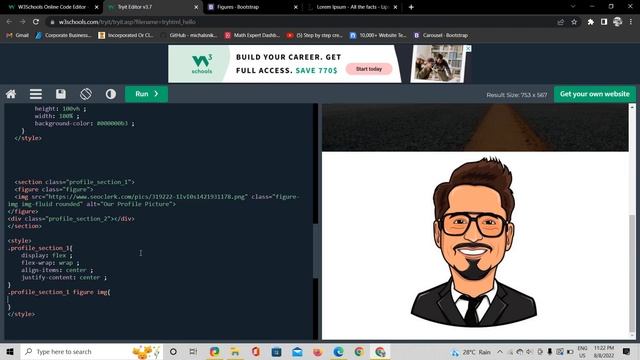The width and height of the screenshot is (640, 360).
Task: Open the Gmail bookmark
Action: click(18, 36)
